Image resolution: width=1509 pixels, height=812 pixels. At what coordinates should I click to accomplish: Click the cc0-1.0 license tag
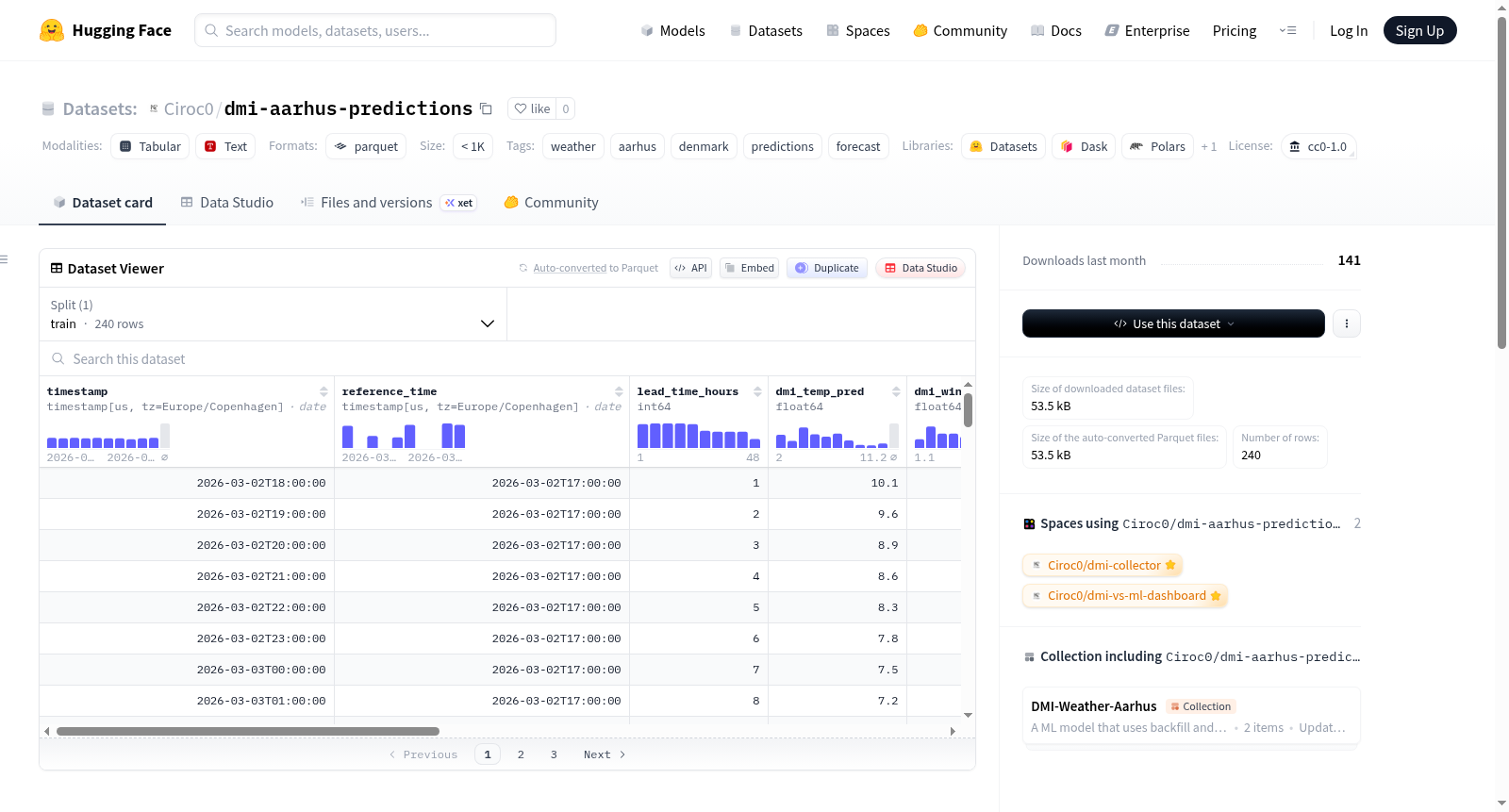point(1318,146)
